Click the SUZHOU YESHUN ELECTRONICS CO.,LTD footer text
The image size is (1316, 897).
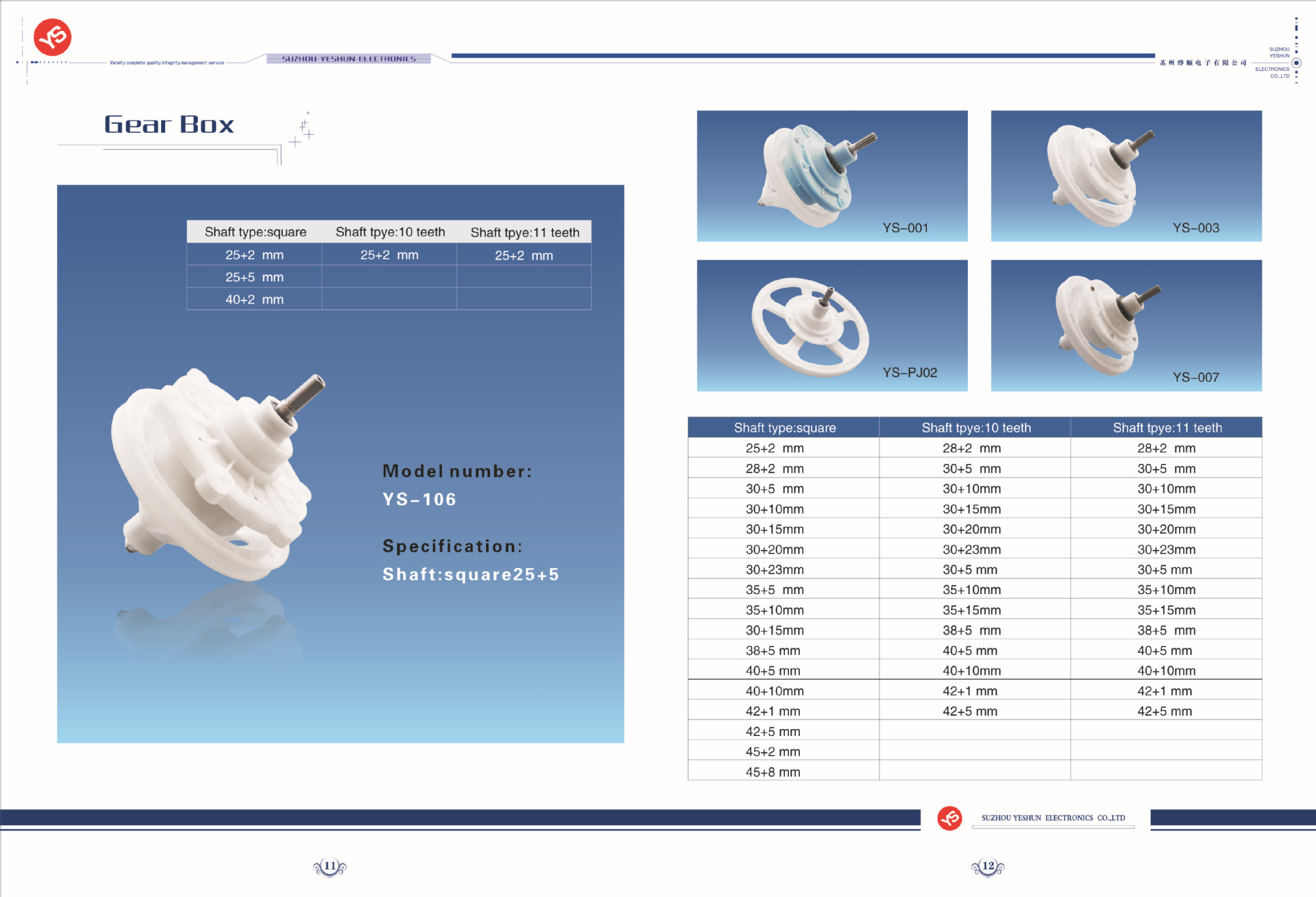click(x=1053, y=818)
